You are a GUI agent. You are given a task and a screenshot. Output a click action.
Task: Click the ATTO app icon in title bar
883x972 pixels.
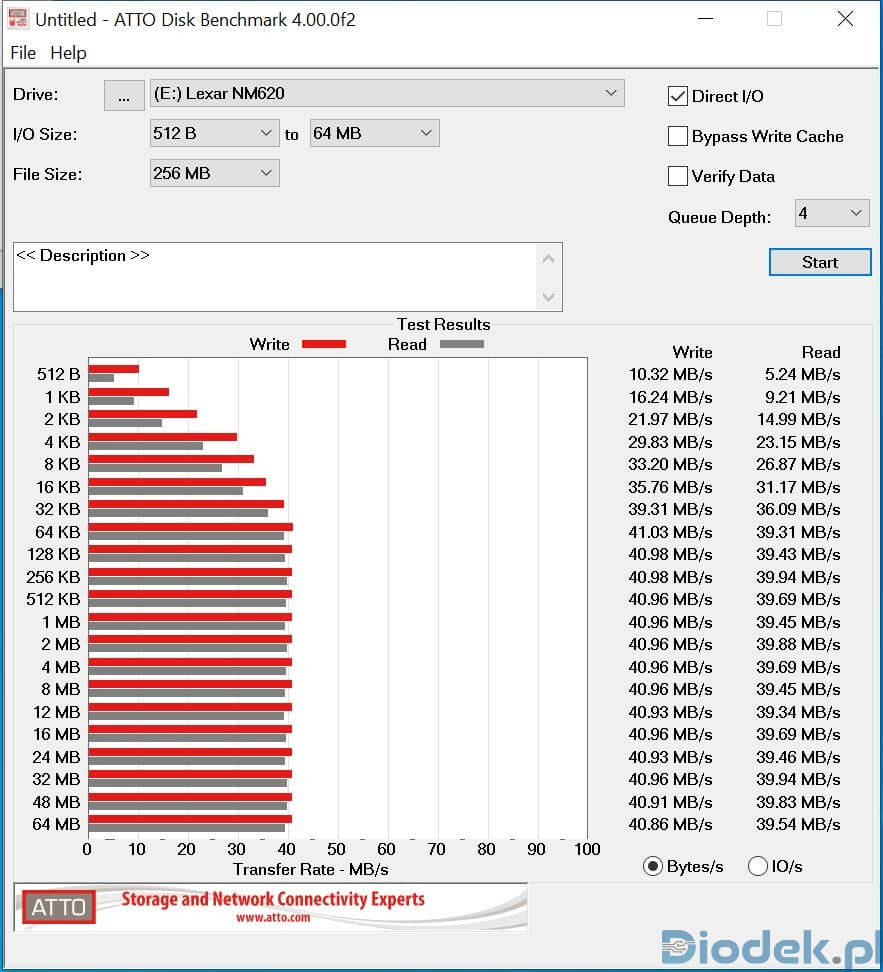(18, 19)
